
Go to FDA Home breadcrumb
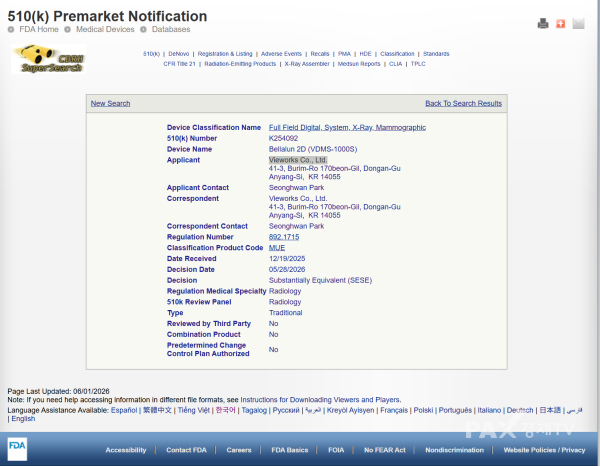39,29
